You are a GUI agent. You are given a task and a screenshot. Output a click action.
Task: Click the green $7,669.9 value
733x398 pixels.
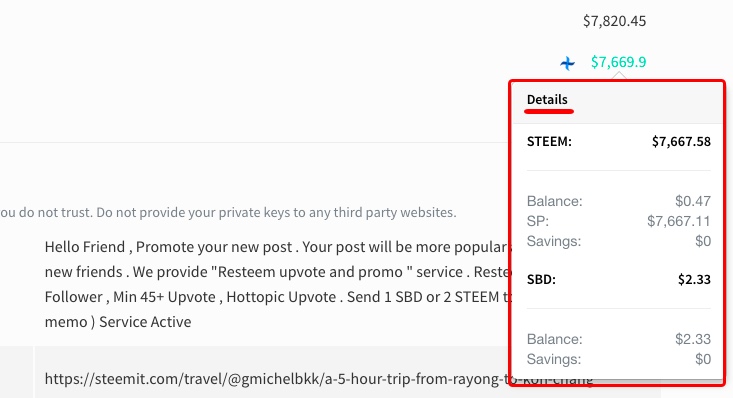[x=618, y=62]
